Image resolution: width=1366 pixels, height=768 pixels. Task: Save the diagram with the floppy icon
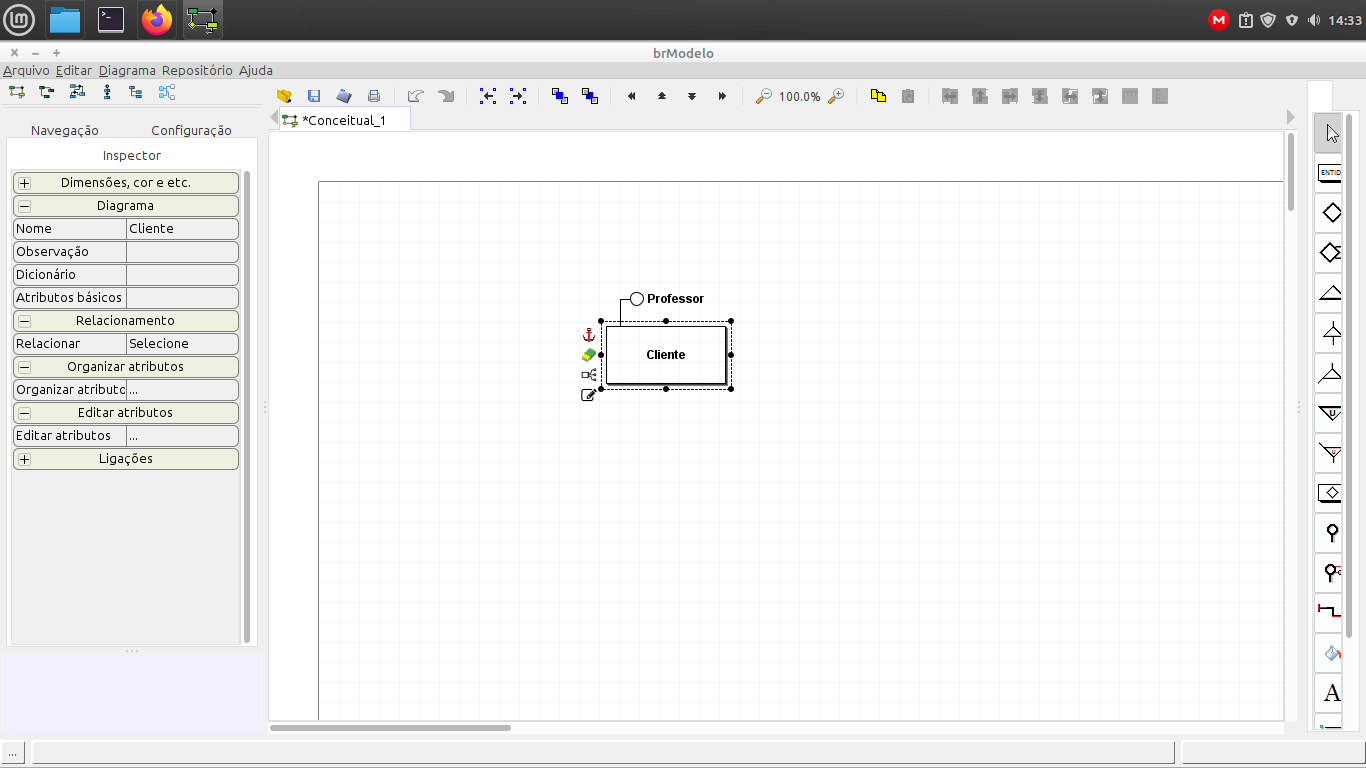(314, 96)
